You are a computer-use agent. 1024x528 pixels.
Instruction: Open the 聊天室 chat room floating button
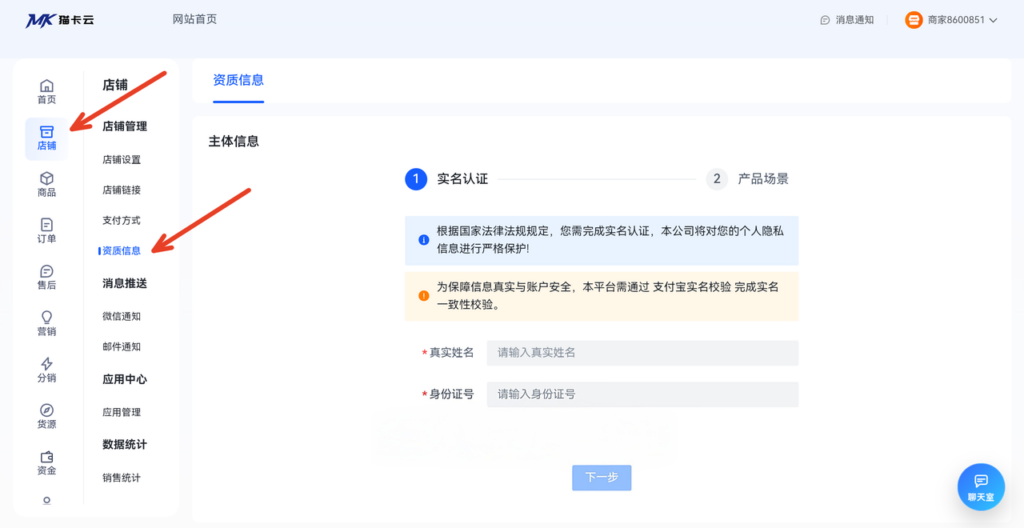(x=981, y=487)
